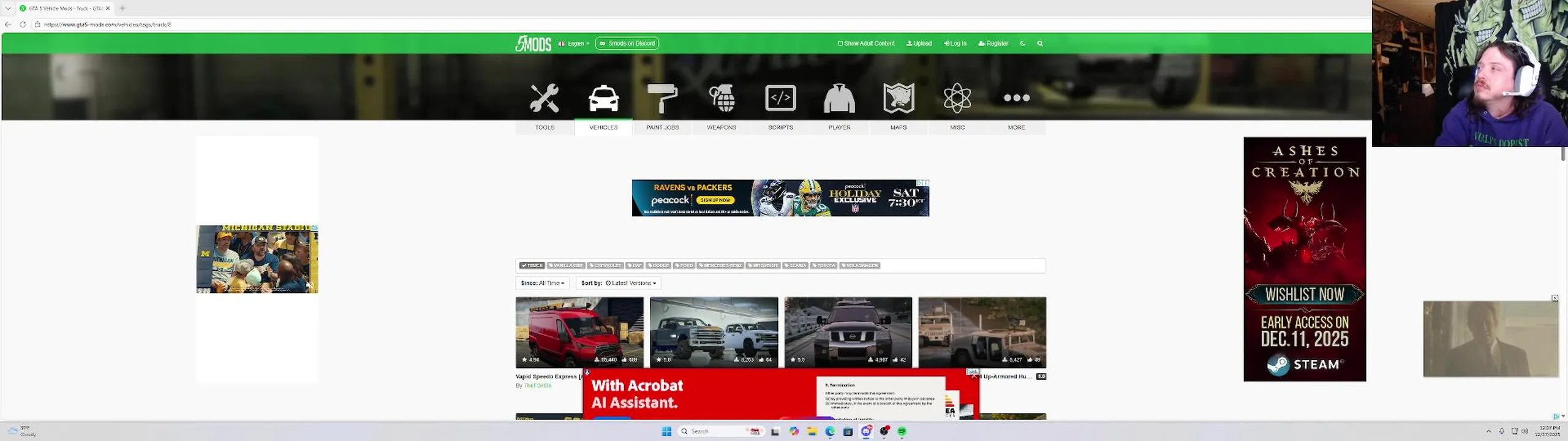
Task: Toggle Show Adult Content checkbox
Action: 840,43
